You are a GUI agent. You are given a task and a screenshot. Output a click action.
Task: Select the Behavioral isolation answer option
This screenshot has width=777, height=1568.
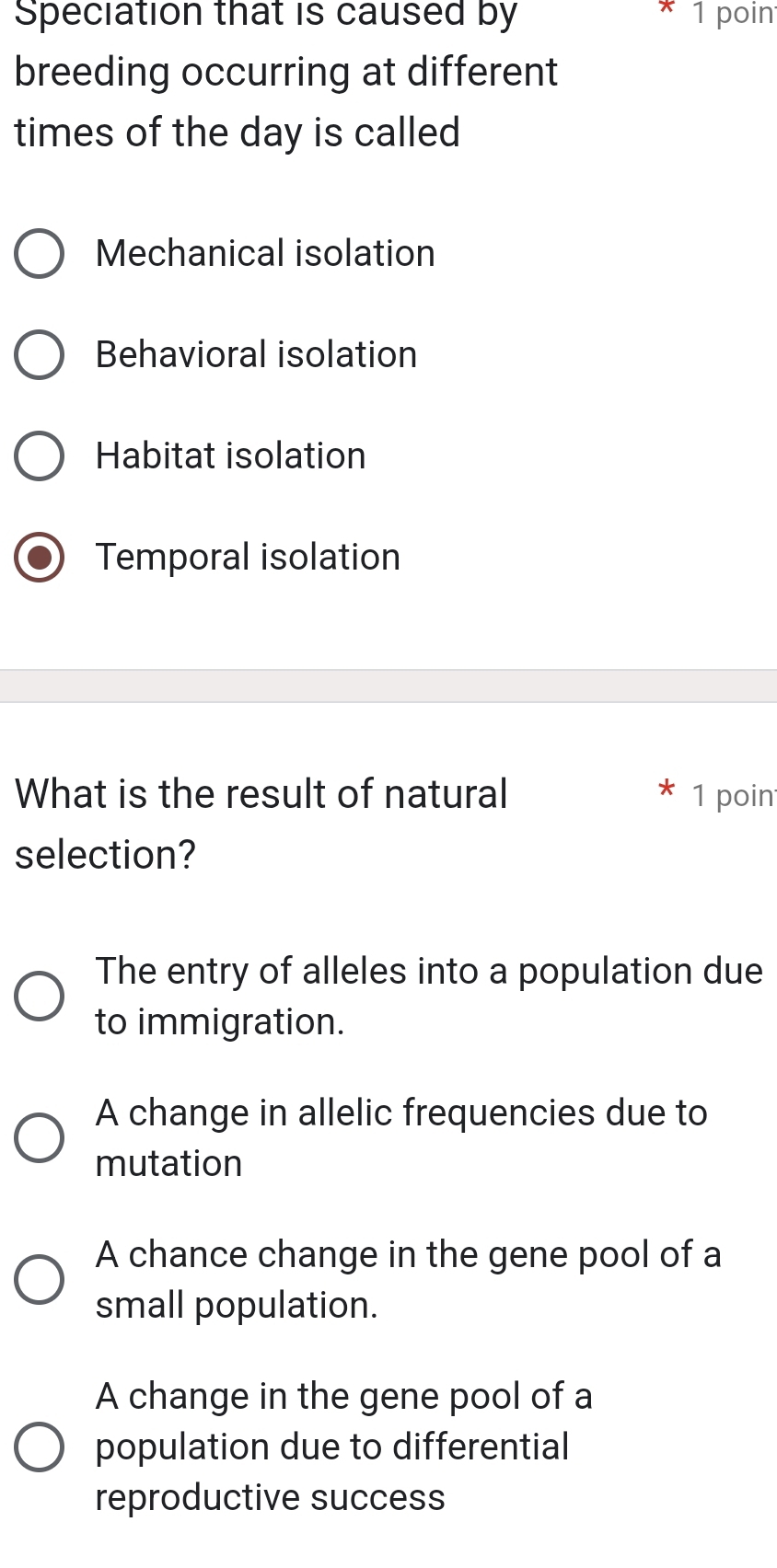point(39,354)
